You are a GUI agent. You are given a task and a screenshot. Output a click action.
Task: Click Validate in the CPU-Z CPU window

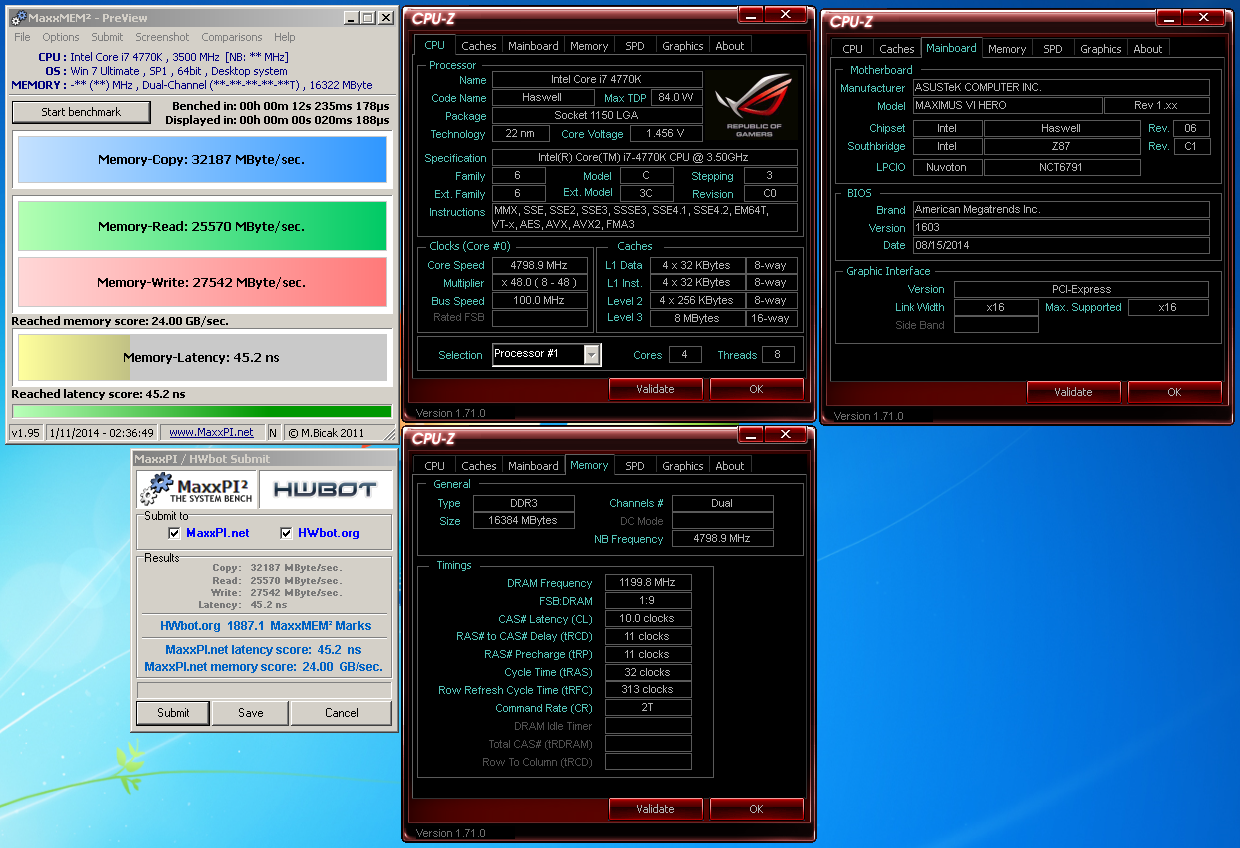pos(655,389)
